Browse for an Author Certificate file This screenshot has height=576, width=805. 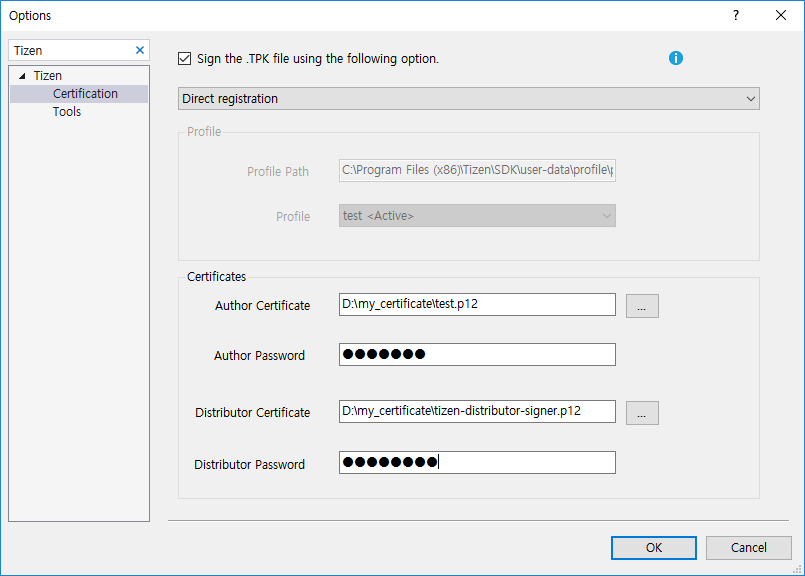point(641,305)
